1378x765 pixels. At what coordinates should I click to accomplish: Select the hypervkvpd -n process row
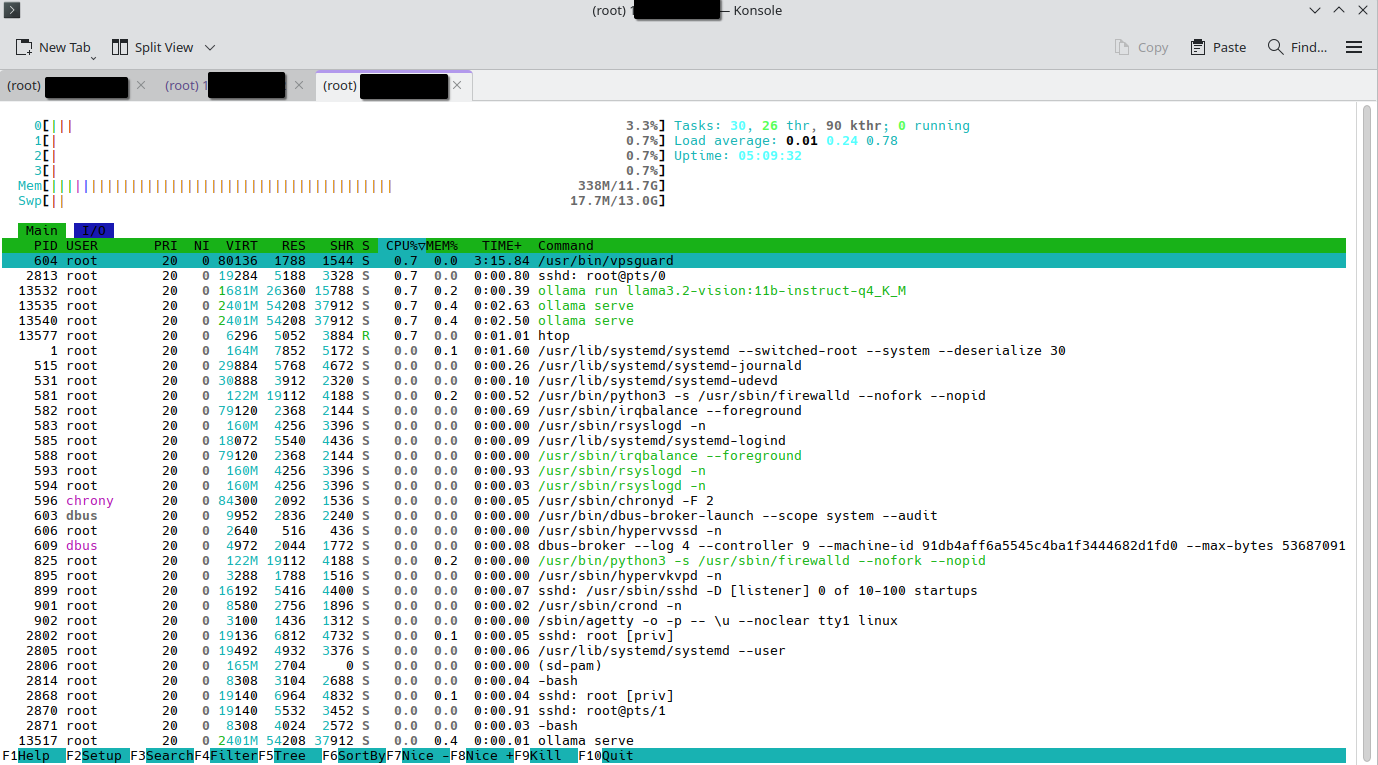pyautogui.click(x=674, y=576)
